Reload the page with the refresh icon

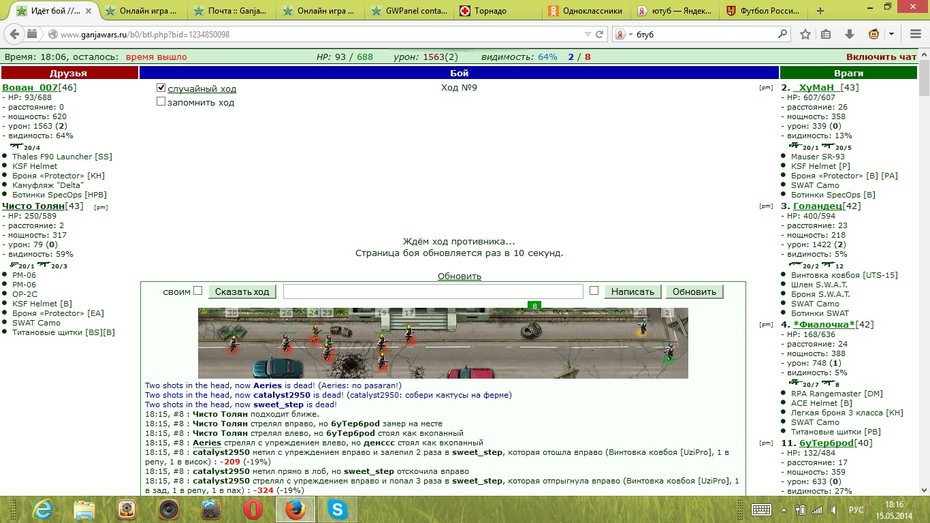coord(599,34)
